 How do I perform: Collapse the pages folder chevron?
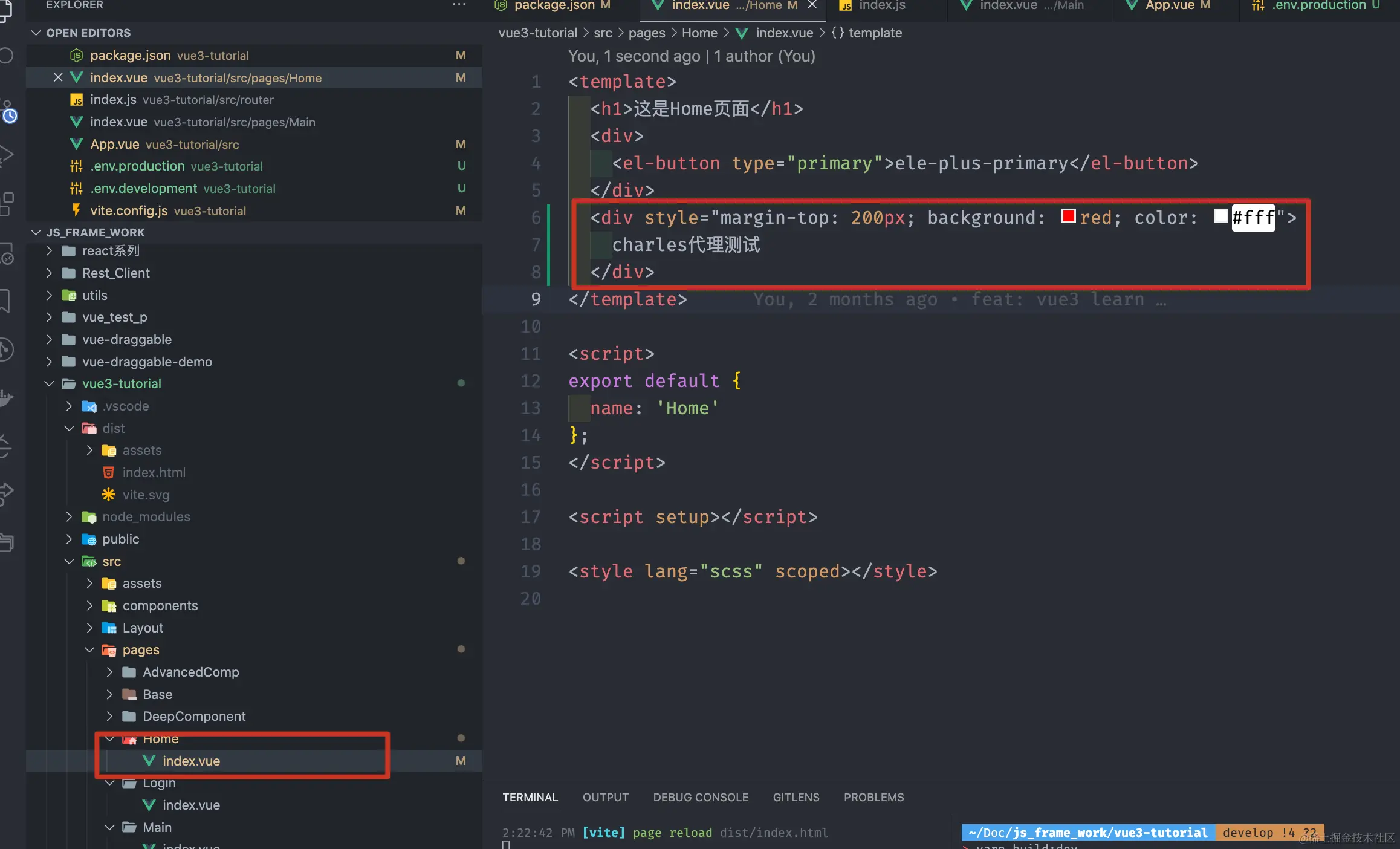coord(89,650)
